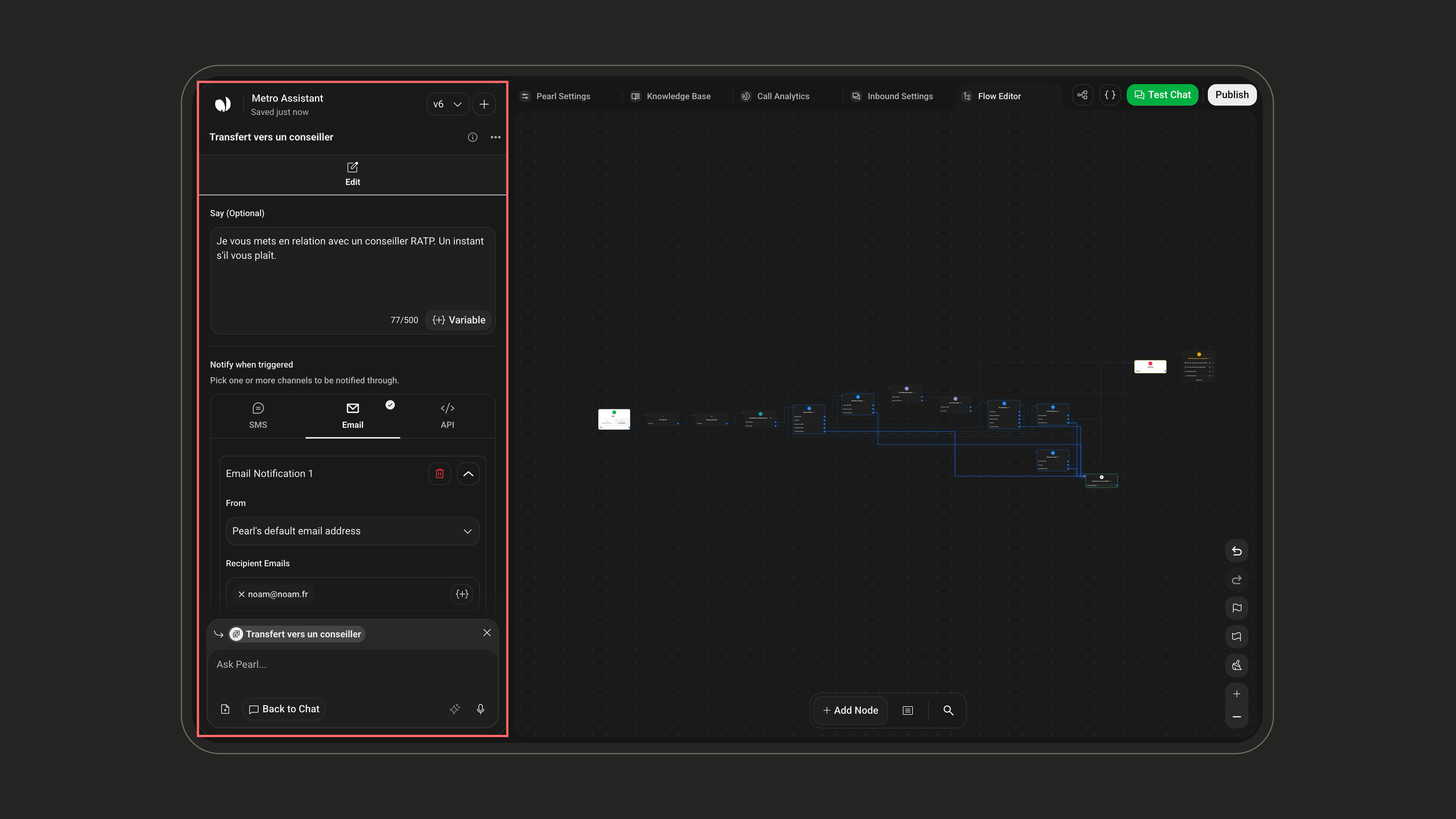
Task: Open the curly braces variables icon
Action: [1110, 95]
